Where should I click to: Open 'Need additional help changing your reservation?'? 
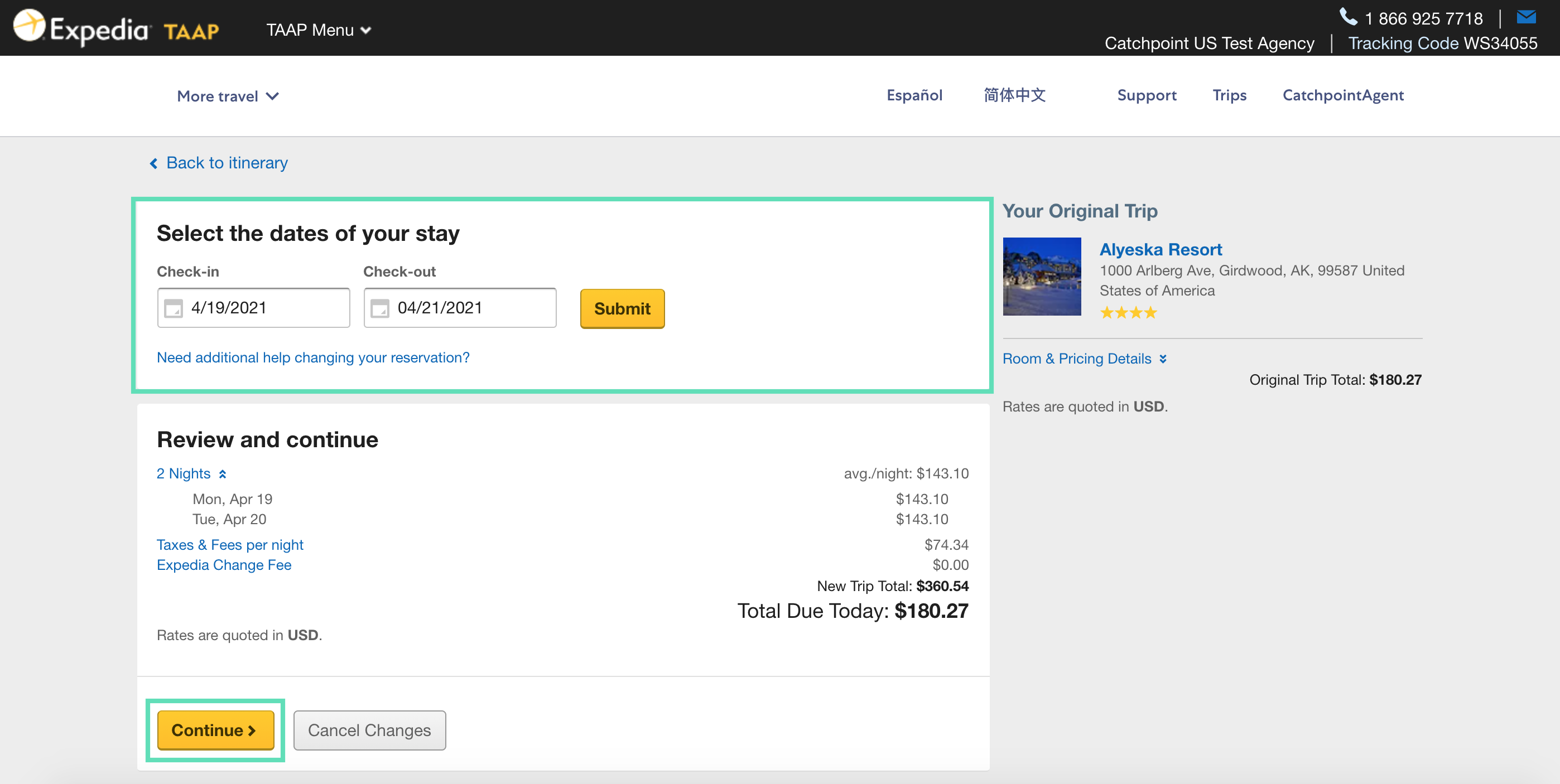click(313, 357)
